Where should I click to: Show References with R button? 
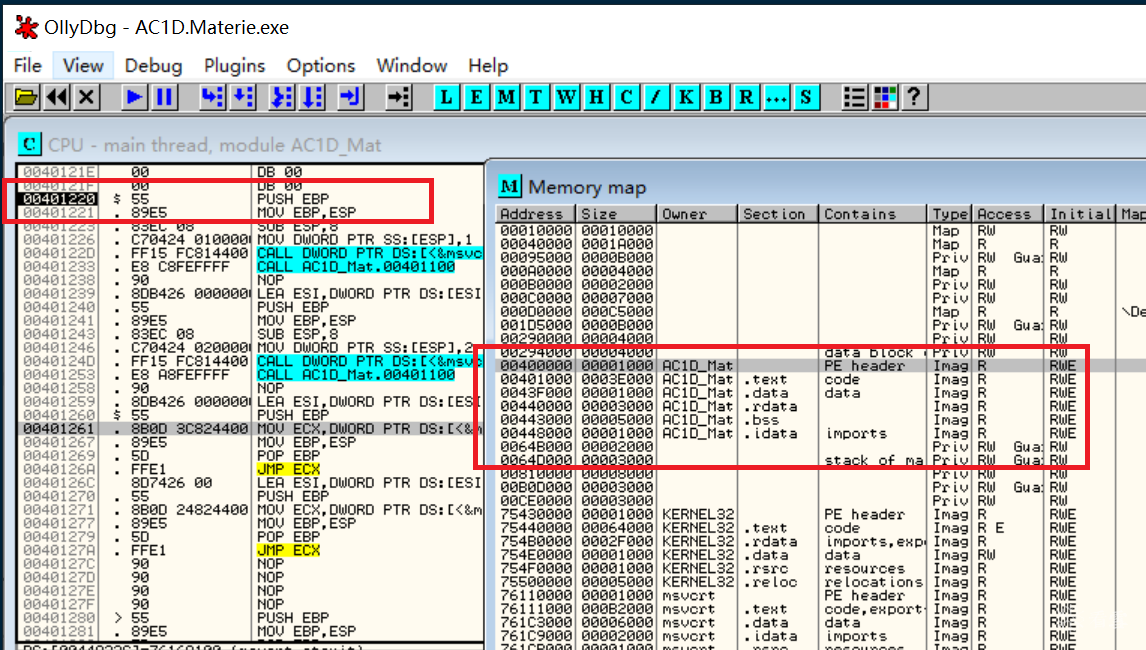click(745, 97)
